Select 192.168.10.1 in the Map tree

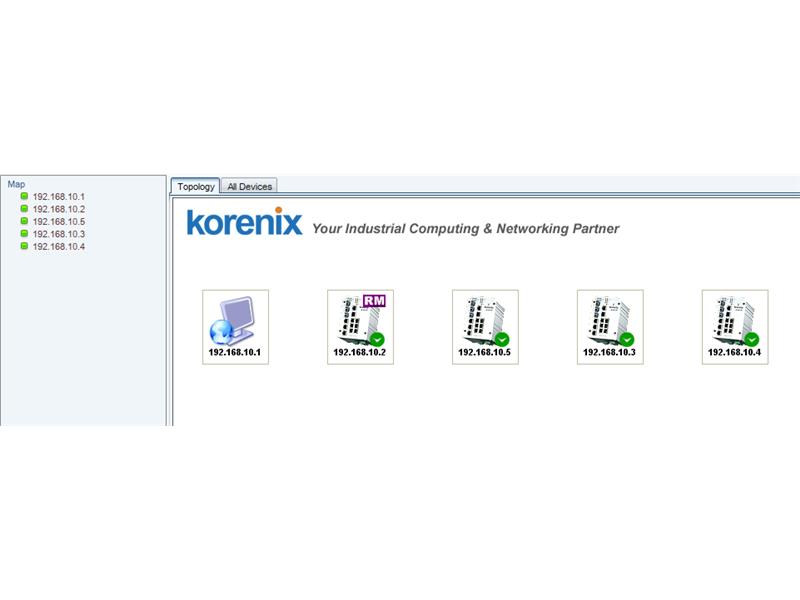[59, 196]
